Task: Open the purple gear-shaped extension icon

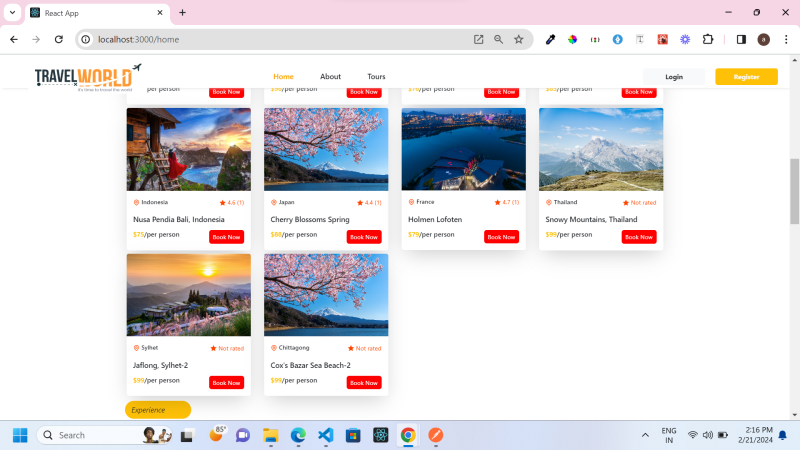Action: pyautogui.click(x=685, y=39)
